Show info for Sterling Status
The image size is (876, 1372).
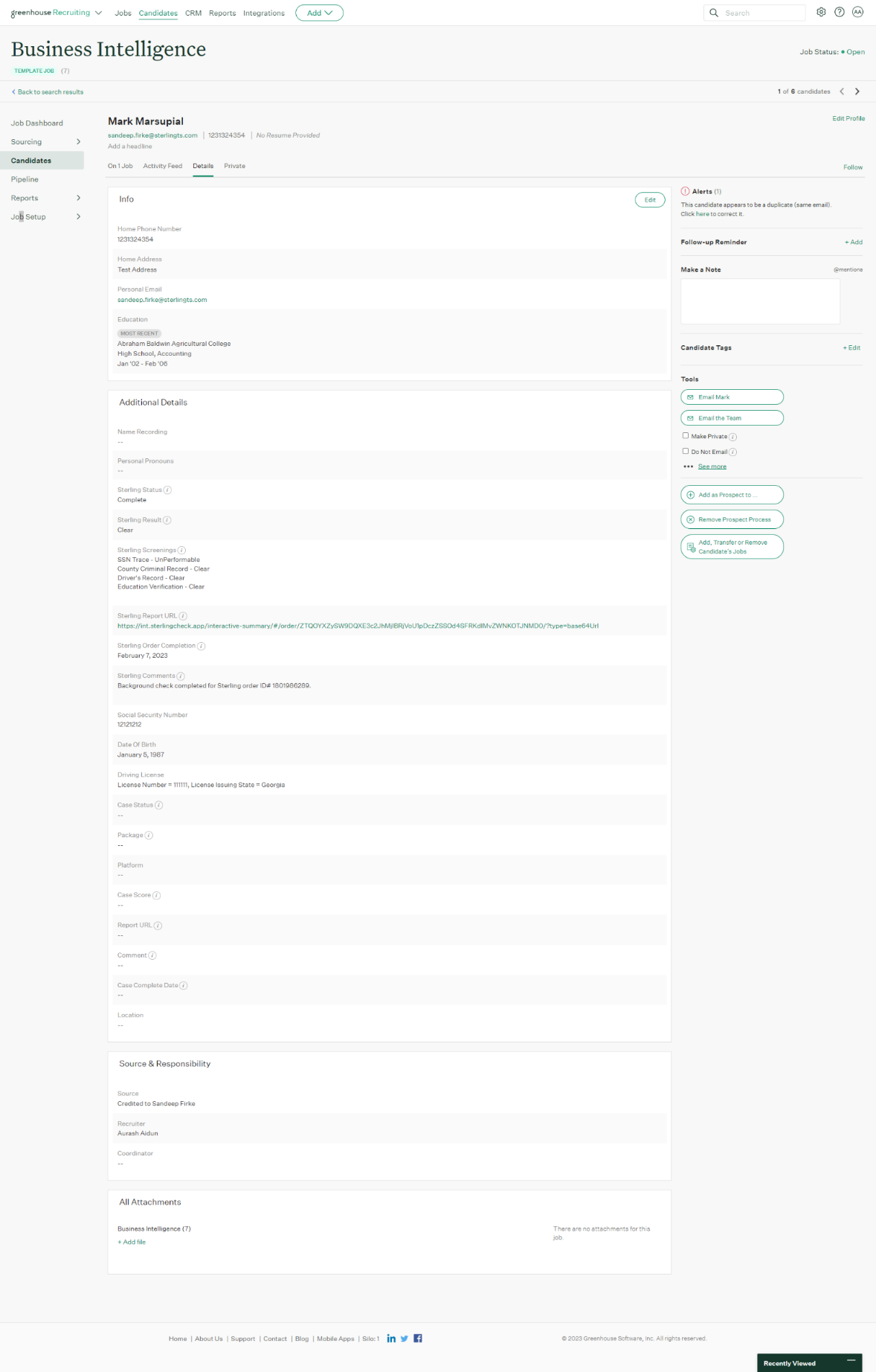pos(167,490)
